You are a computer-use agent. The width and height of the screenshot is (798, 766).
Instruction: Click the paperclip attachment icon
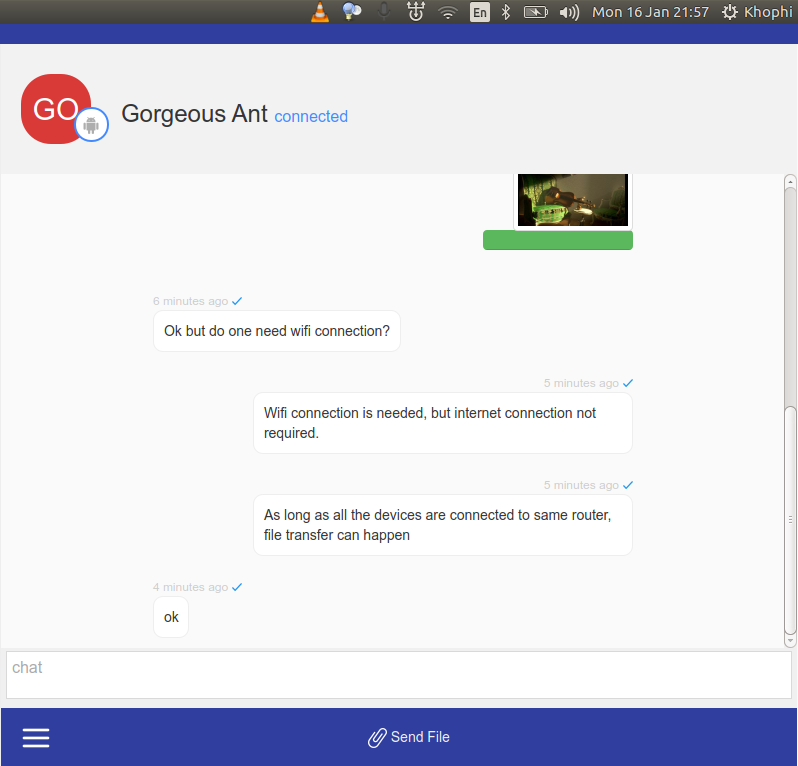(377, 738)
